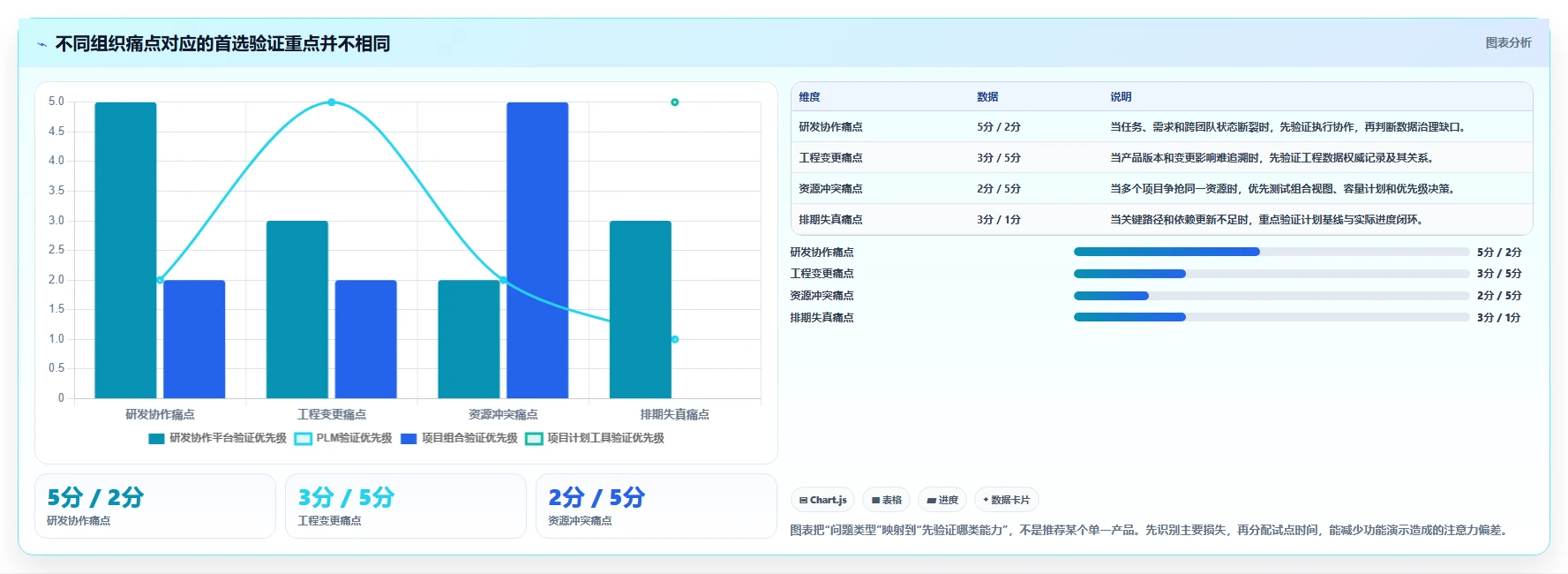Image resolution: width=1568 pixels, height=574 pixels.
Task: Click the x-axis label 工程变更痛点
Action: [332, 414]
